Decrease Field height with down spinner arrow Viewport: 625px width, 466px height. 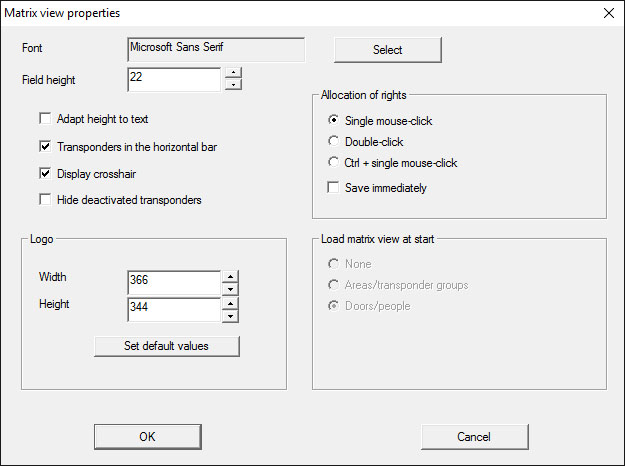pyautogui.click(x=233, y=85)
